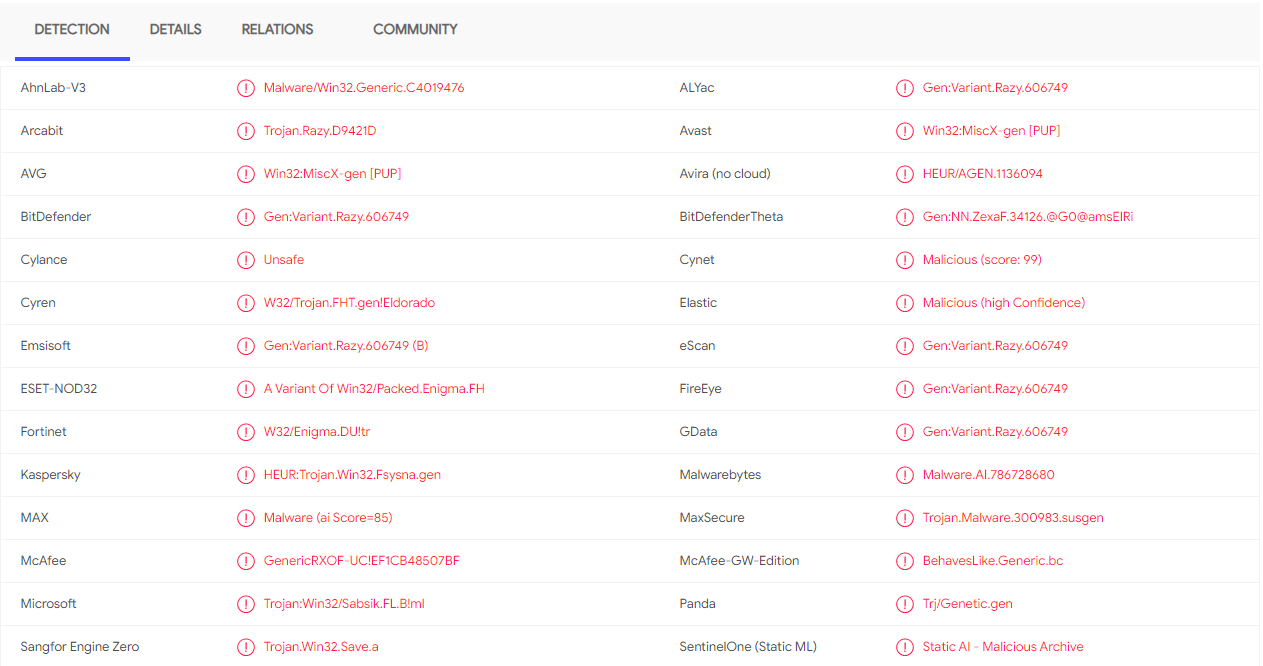This screenshot has height=666, width=1263.
Task: Click the alert icon beside W32/Enigma.DU!tr
Action: point(246,432)
